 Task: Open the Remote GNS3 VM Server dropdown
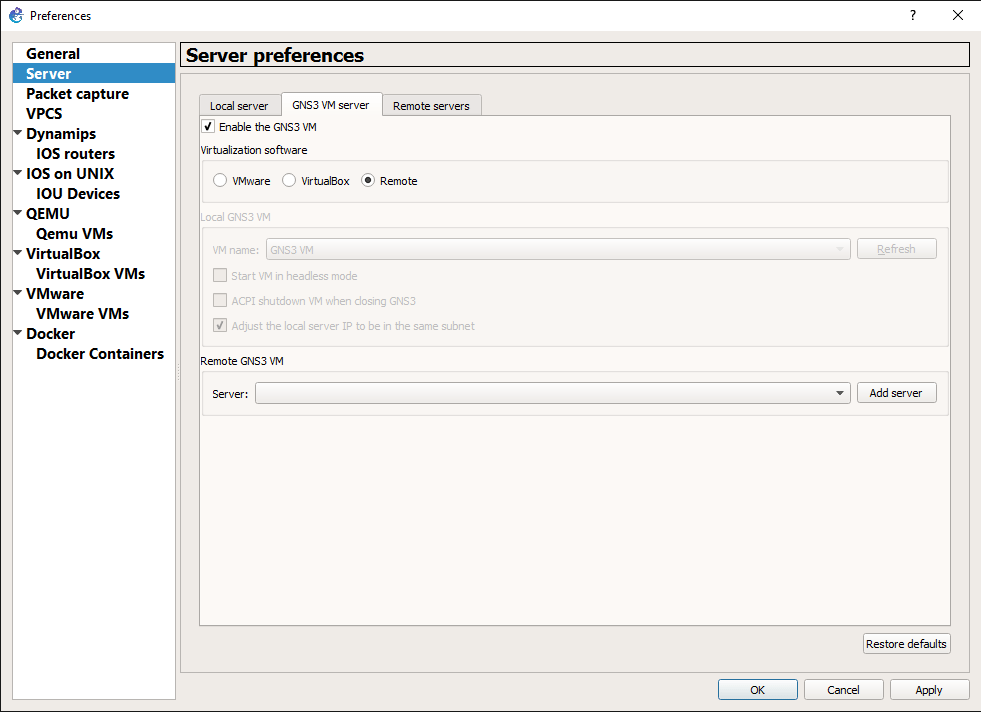tap(552, 393)
